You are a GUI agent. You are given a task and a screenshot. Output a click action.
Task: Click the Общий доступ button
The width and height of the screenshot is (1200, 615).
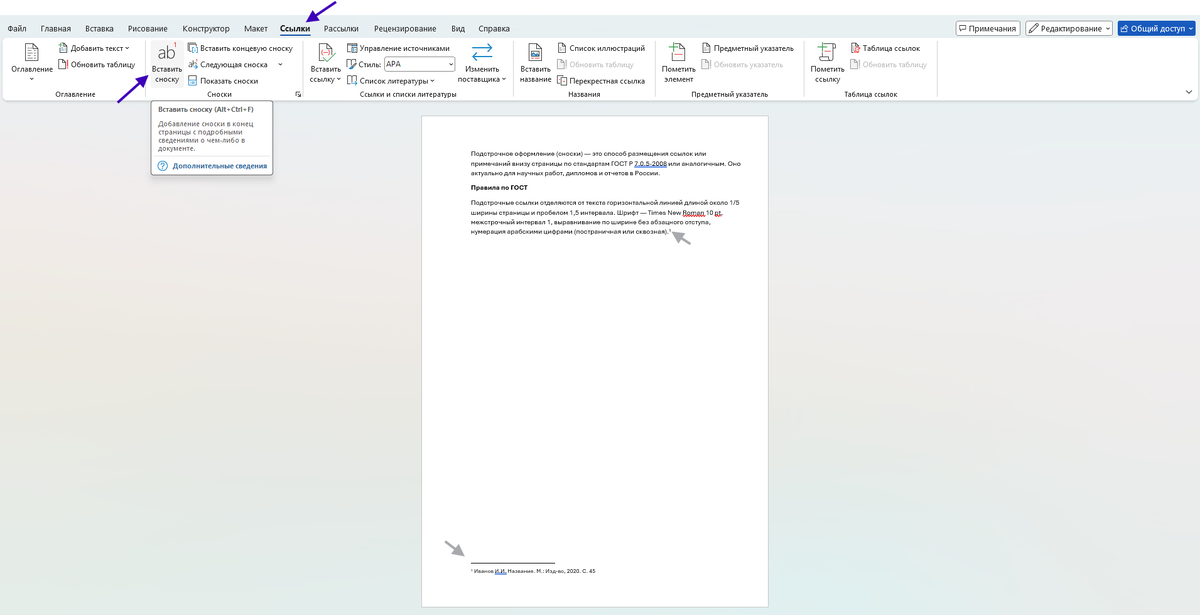pyautogui.click(x=1157, y=28)
